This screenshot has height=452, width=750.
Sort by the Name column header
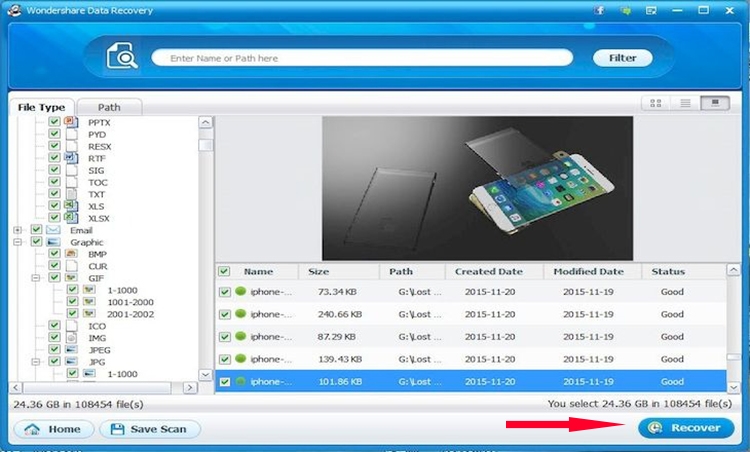pos(258,271)
